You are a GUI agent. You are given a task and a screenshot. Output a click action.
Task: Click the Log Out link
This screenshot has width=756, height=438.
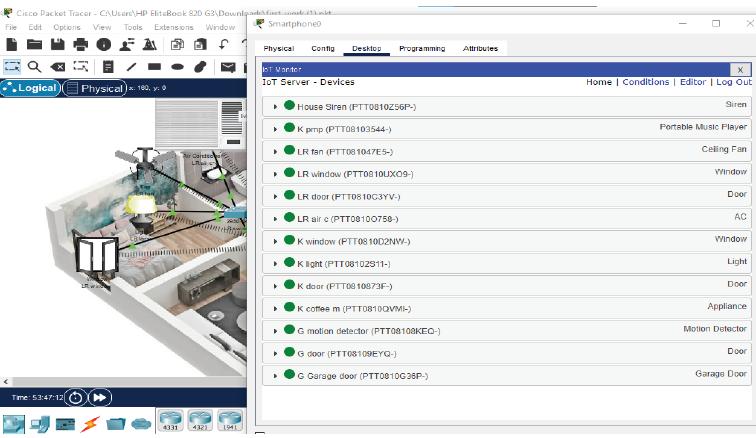734,82
